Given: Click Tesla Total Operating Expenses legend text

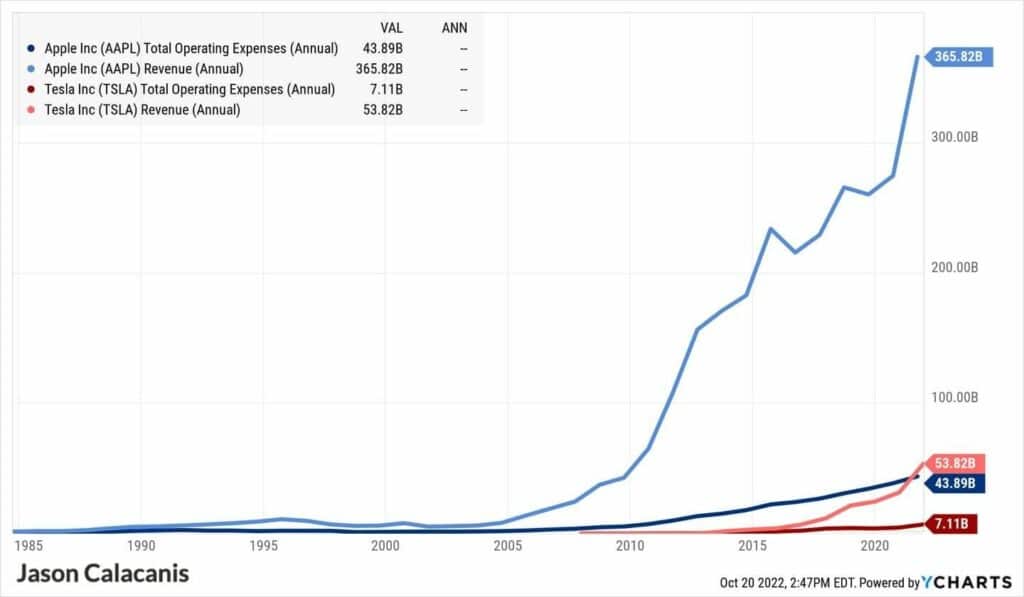Looking at the screenshot, I should tap(189, 89).
